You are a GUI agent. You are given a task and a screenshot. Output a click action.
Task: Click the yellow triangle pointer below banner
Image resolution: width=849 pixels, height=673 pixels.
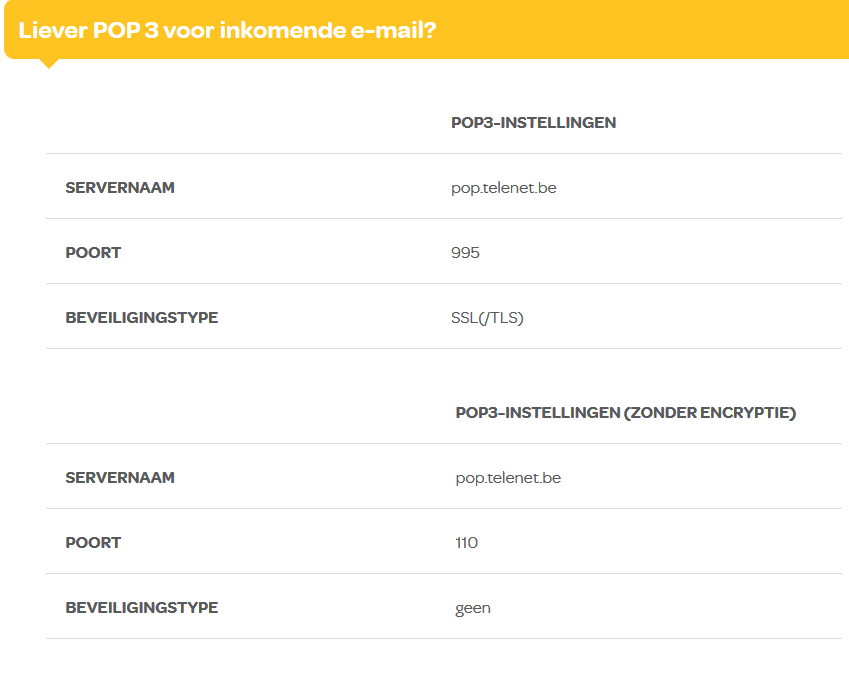(48, 63)
